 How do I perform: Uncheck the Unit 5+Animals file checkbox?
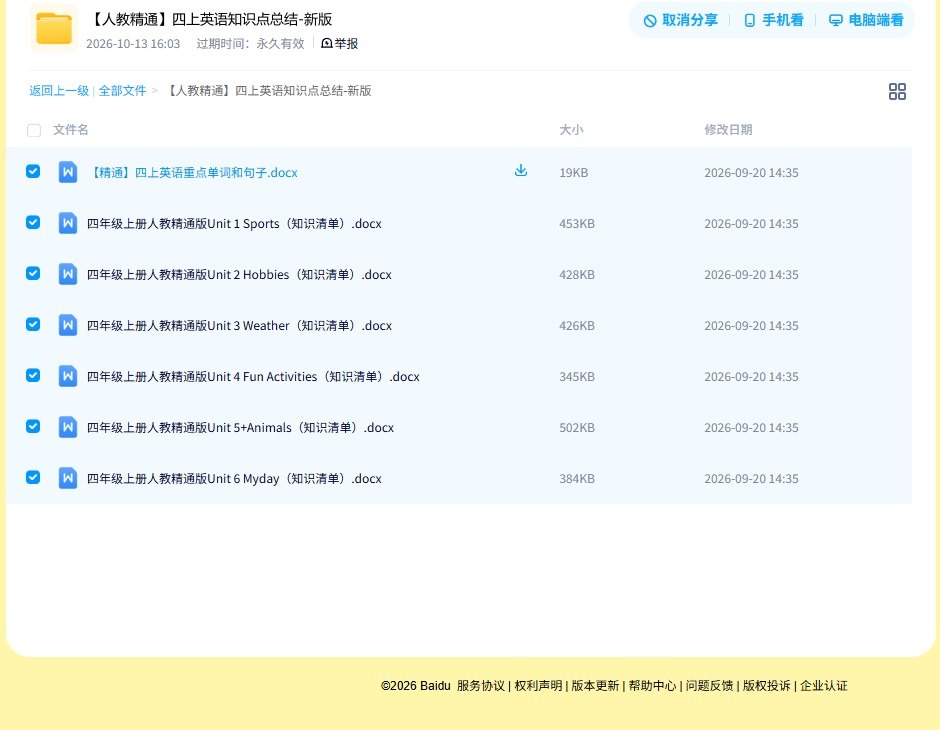point(33,426)
